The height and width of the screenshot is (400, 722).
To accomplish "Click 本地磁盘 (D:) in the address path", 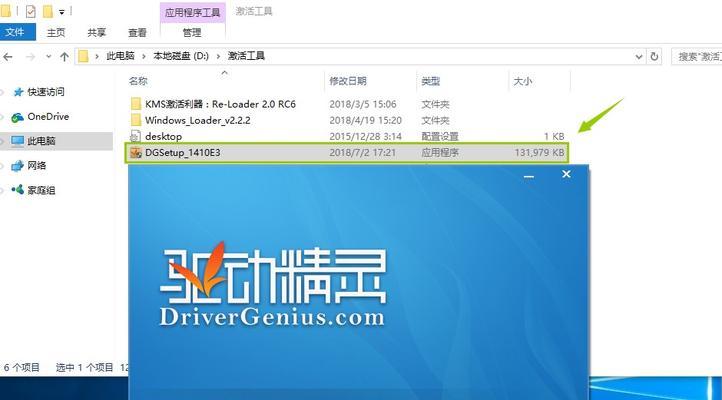I will (181, 56).
